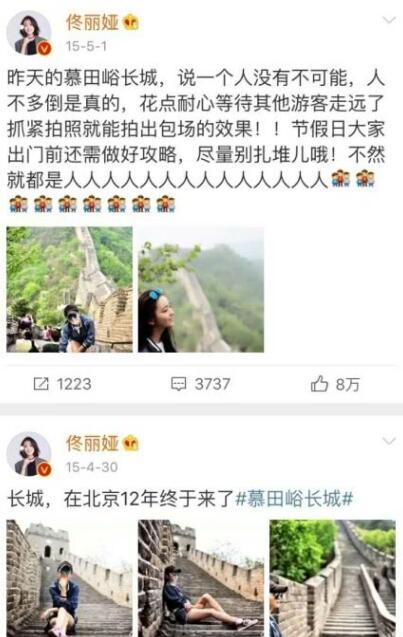Open the #慕田峪长城# hashtag link
The width and height of the screenshot is (403, 637).
point(294,498)
